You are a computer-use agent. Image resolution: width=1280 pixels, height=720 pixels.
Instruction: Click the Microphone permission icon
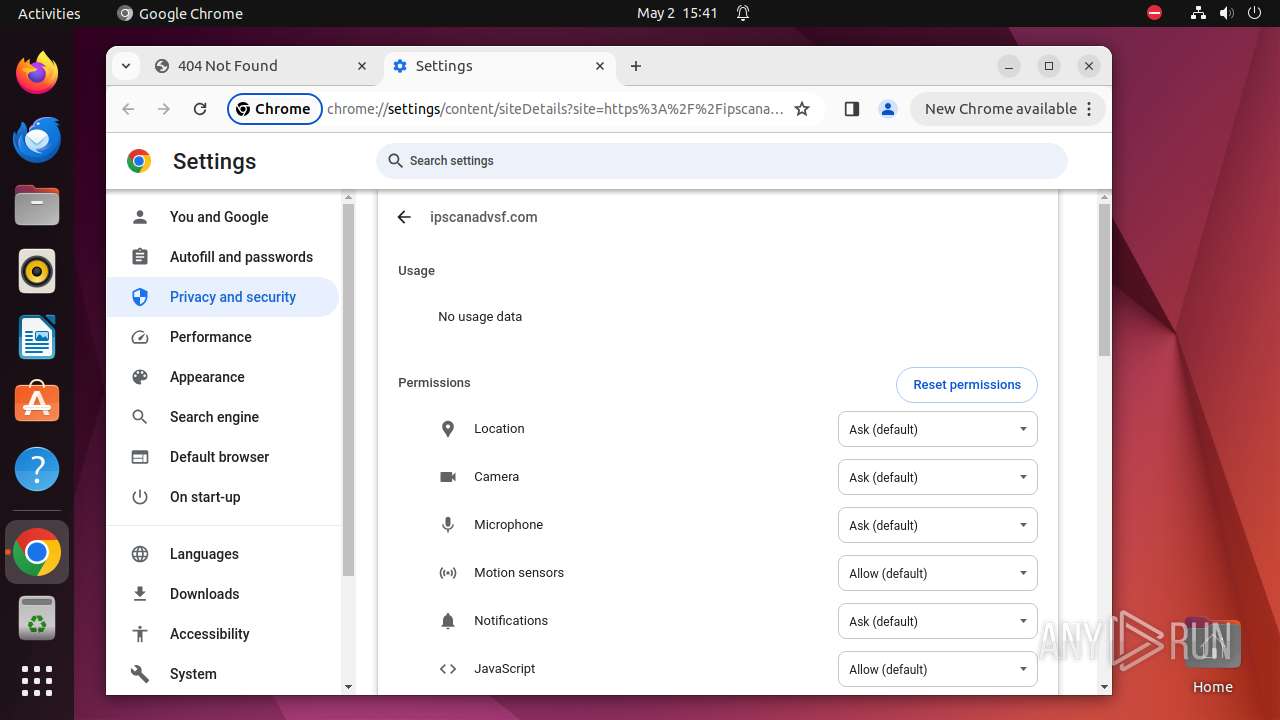pos(448,525)
